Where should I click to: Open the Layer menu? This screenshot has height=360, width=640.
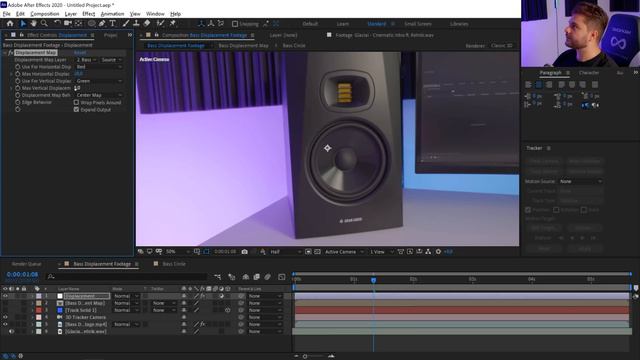coord(71,14)
